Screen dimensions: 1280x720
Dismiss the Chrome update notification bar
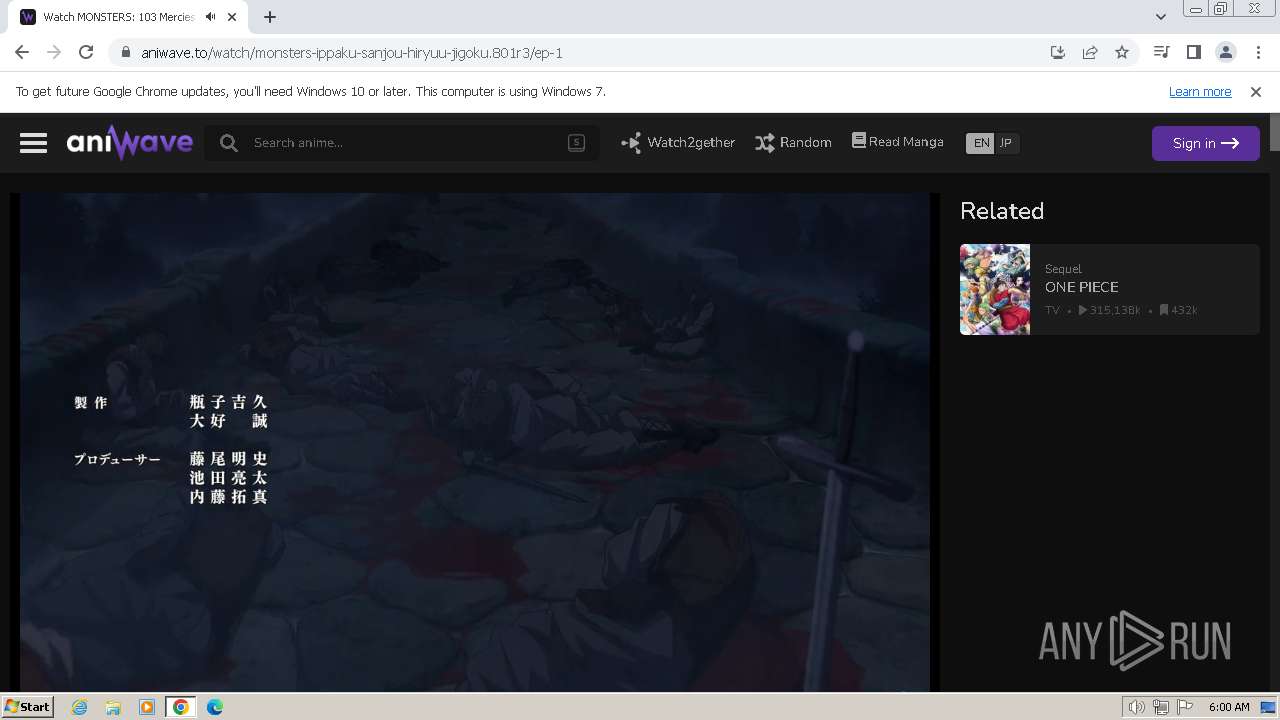click(x=1256, y=91)
